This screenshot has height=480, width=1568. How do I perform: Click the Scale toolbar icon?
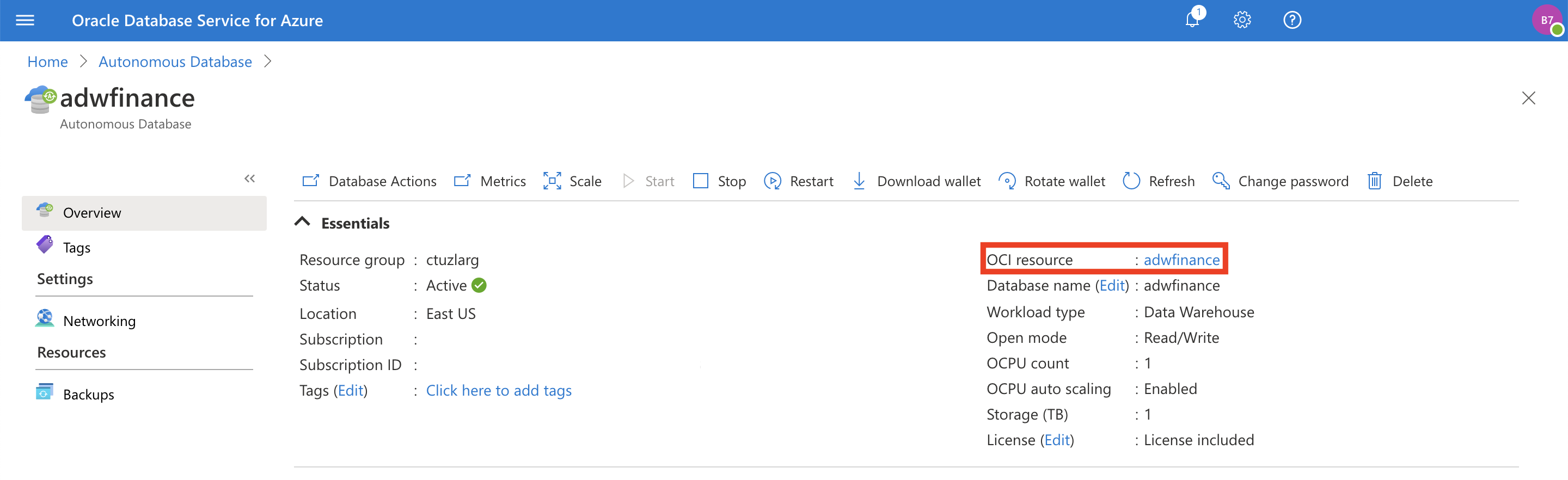tap(552, 181)
